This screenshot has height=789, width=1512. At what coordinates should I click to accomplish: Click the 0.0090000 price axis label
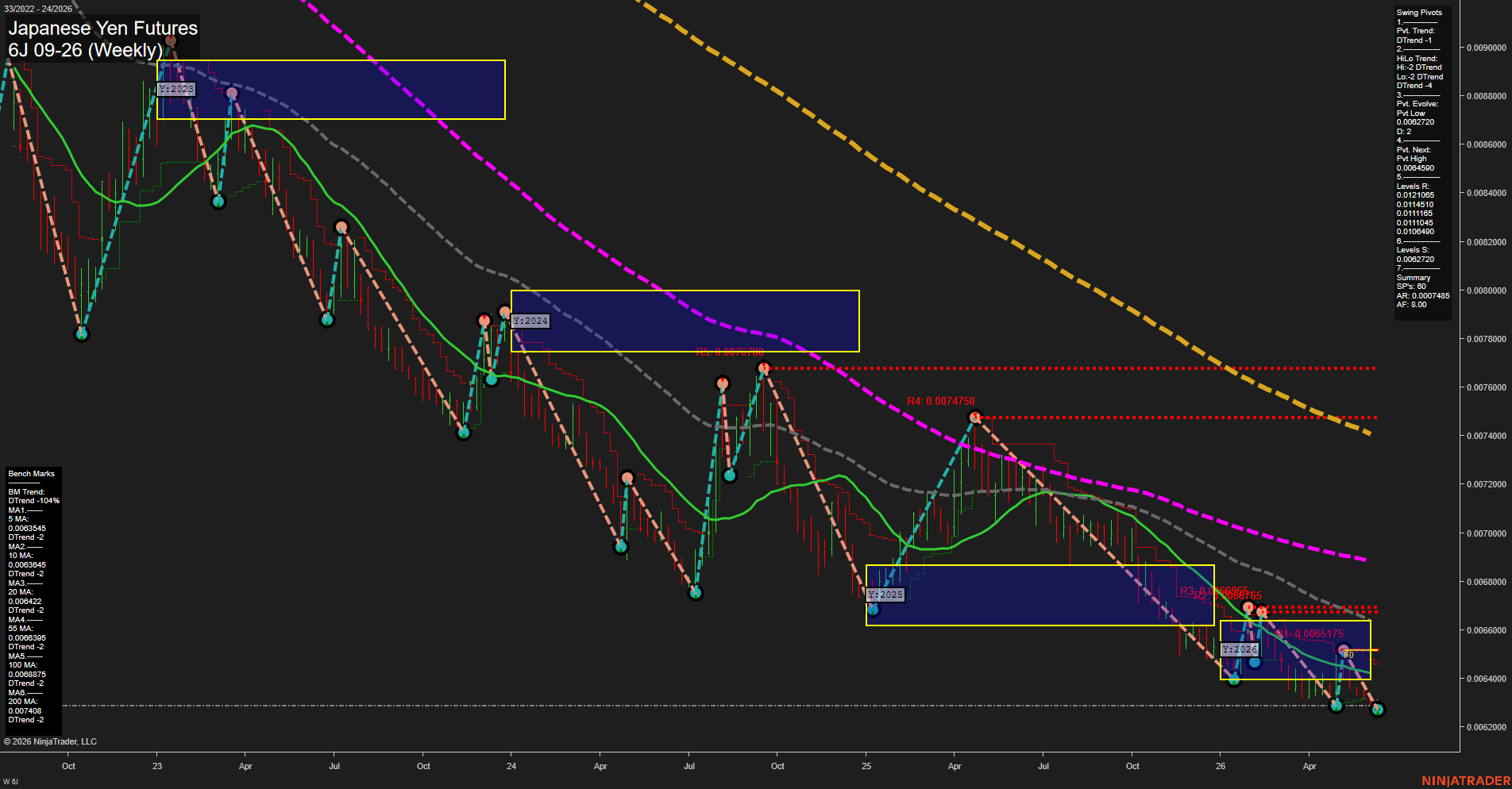pos(1486,48)
